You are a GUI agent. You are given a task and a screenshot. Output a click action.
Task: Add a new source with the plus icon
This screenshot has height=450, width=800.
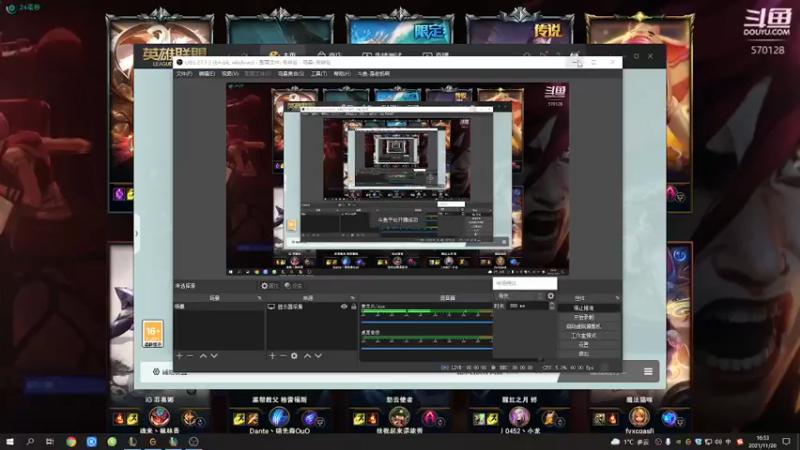click(x=272, y=356)
